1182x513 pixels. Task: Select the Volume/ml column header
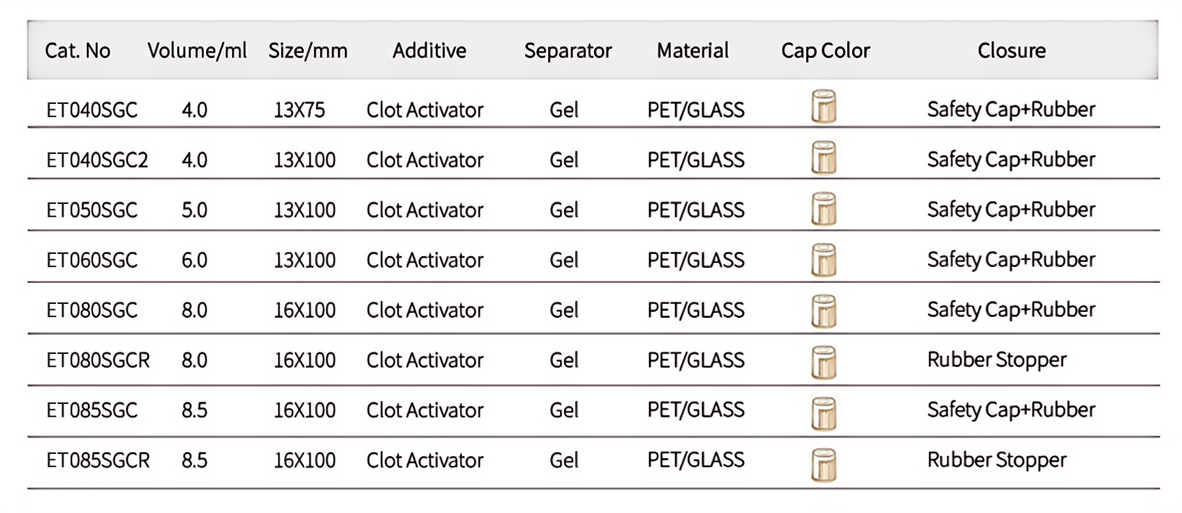pyautogui.click(x=197, y=50)
